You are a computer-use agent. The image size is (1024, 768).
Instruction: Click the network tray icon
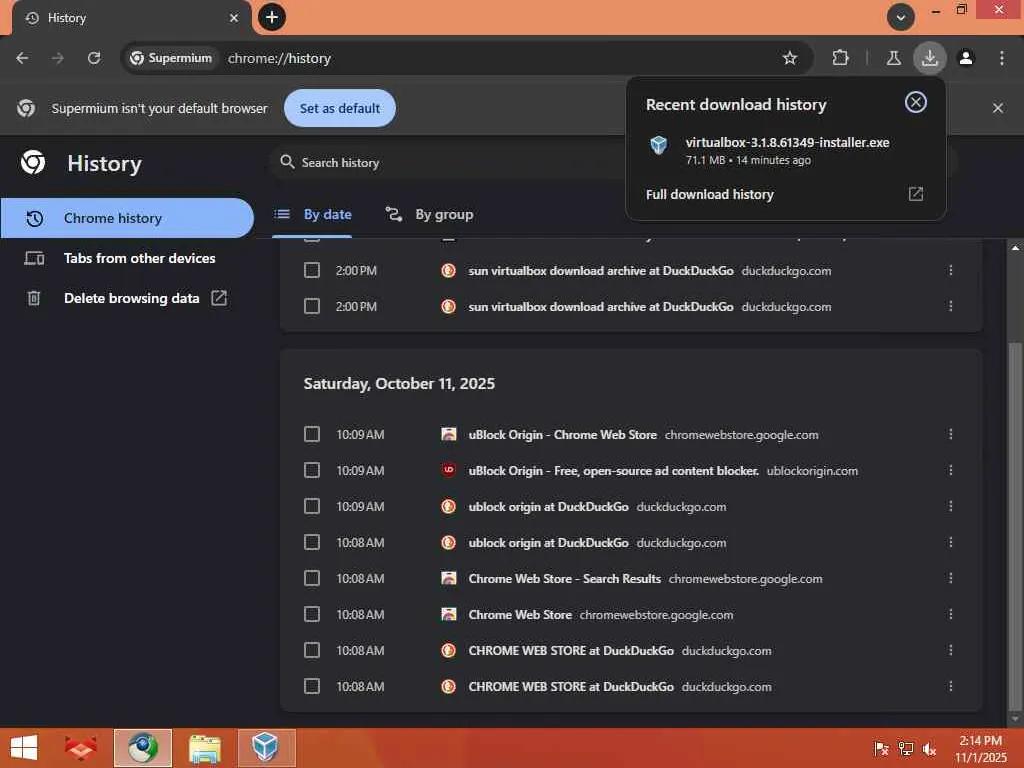905,749
